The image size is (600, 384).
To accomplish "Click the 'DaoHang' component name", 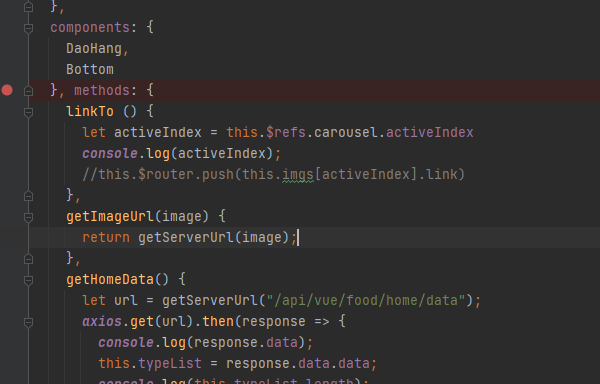I will [x=94, y=49].
